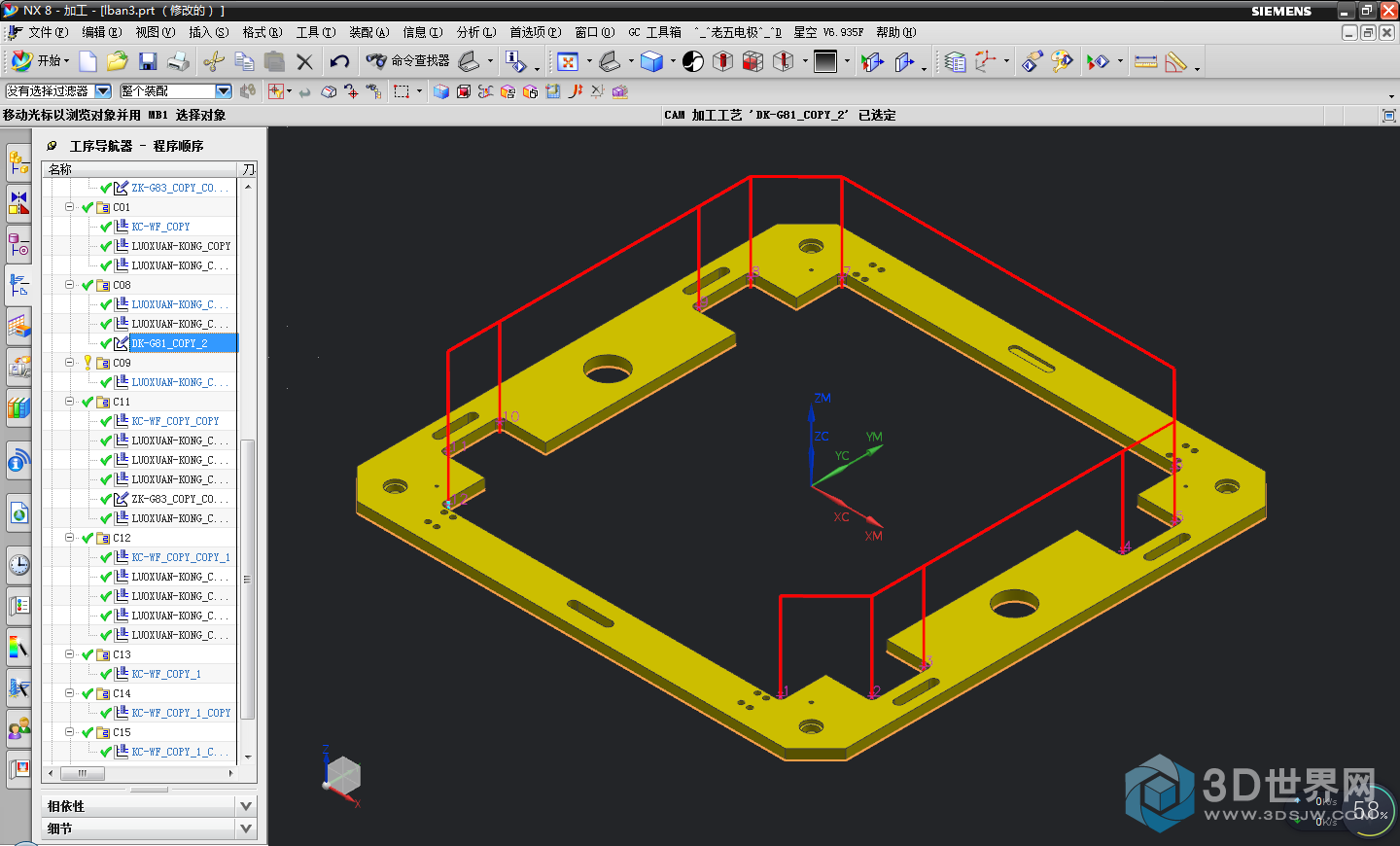Screen dimensions: 1400x846
Task: Click the full screen toggle icon at status line
Action: (x=1388, y=115)
